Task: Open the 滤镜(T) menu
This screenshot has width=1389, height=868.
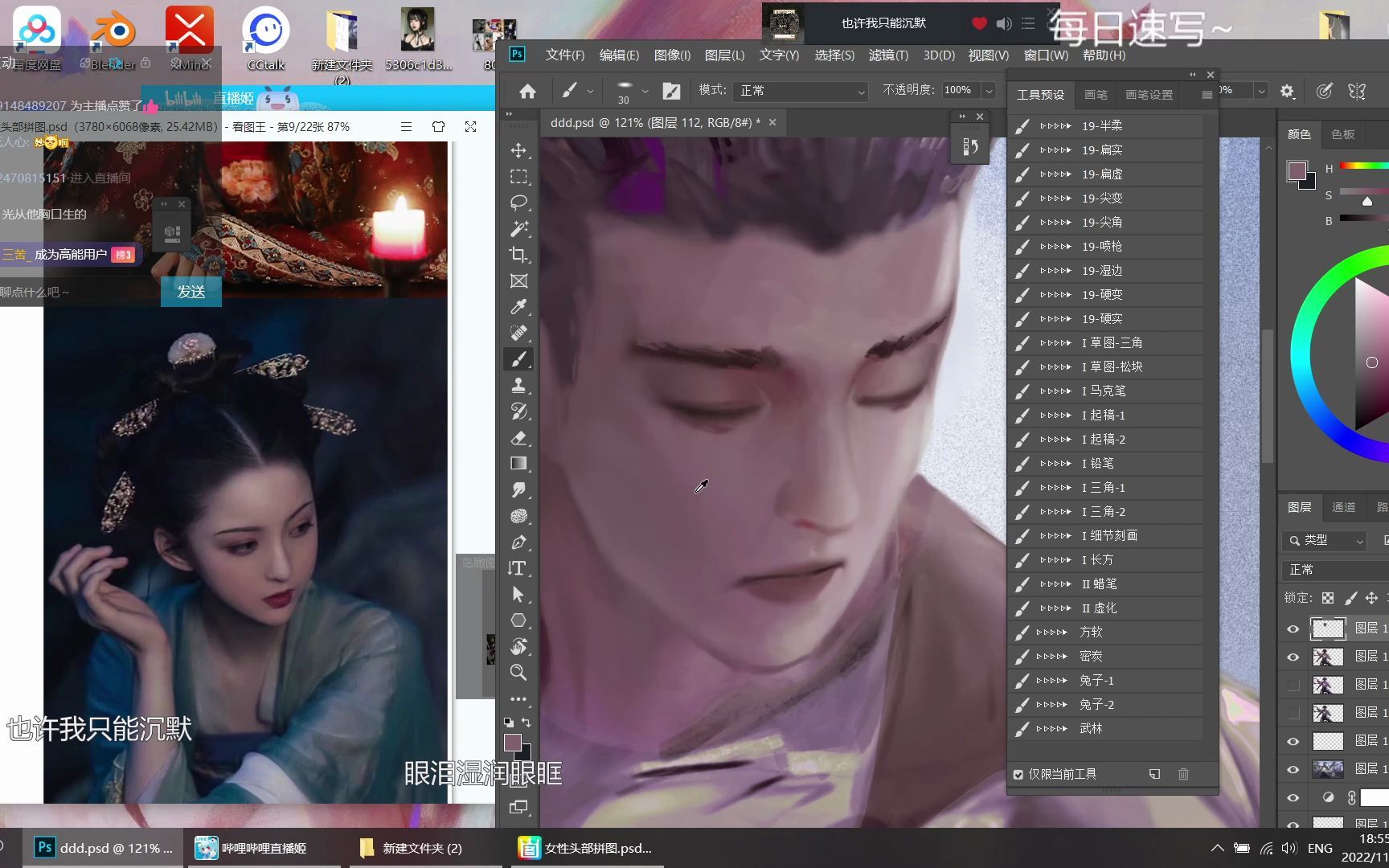Action: [x=888, y=55]
